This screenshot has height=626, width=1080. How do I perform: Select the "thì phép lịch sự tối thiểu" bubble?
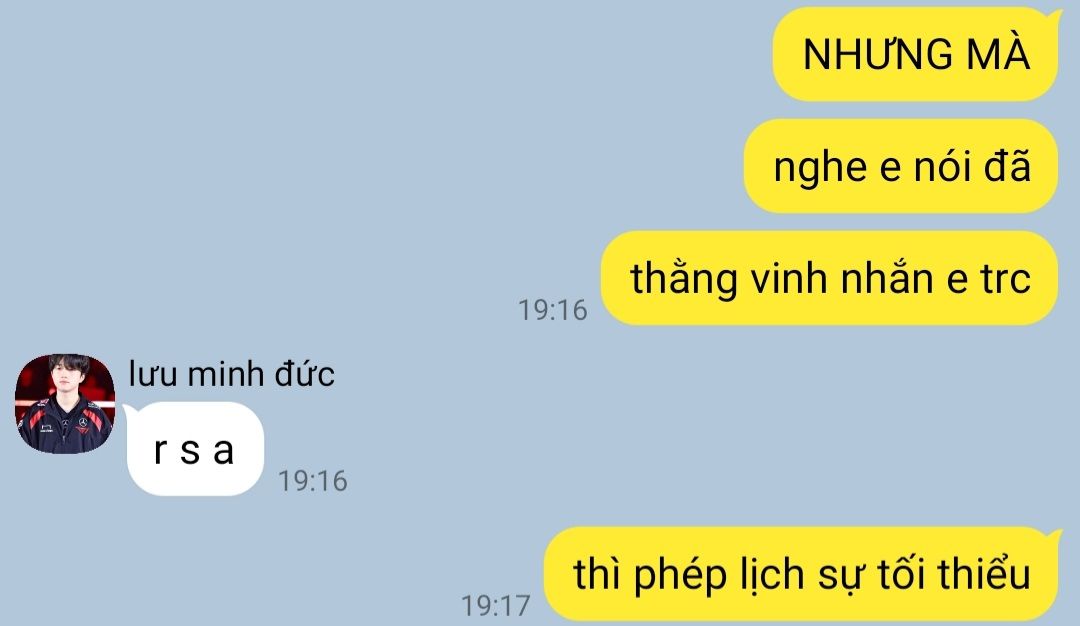802,574
